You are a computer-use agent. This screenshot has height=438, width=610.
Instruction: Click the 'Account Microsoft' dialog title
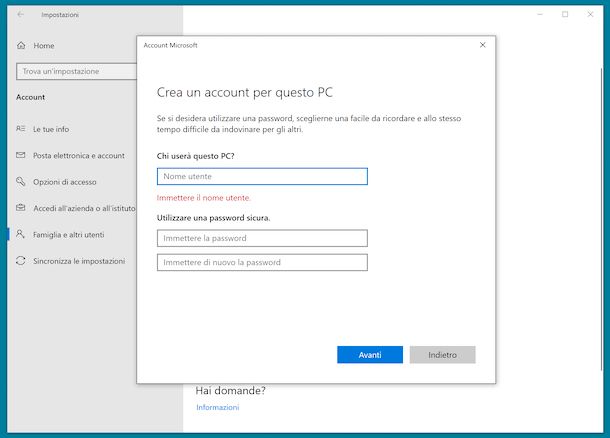coord(170,45)
